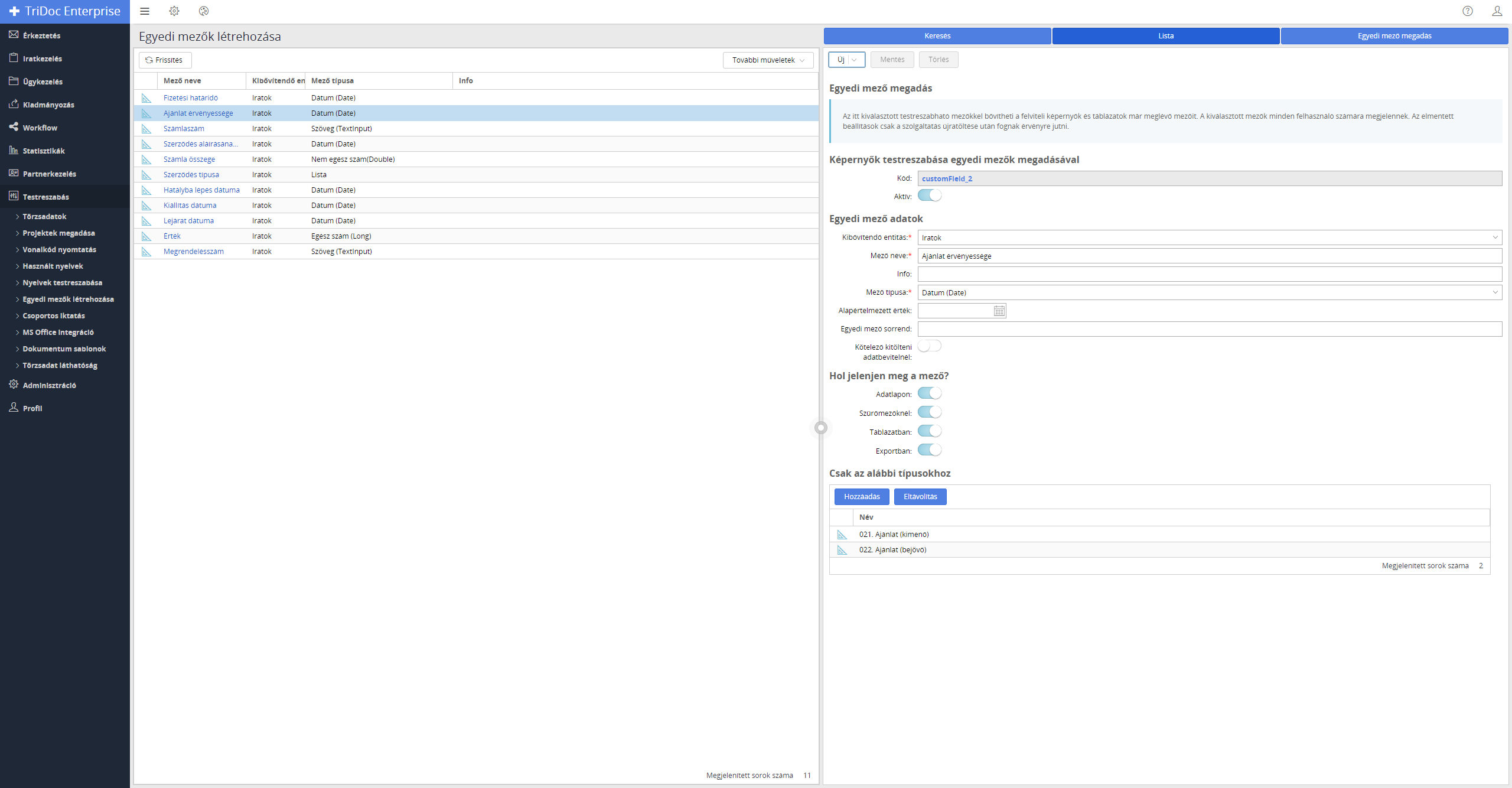Select Csoportos iktatás in sidebar submenu

pos(54,316)
